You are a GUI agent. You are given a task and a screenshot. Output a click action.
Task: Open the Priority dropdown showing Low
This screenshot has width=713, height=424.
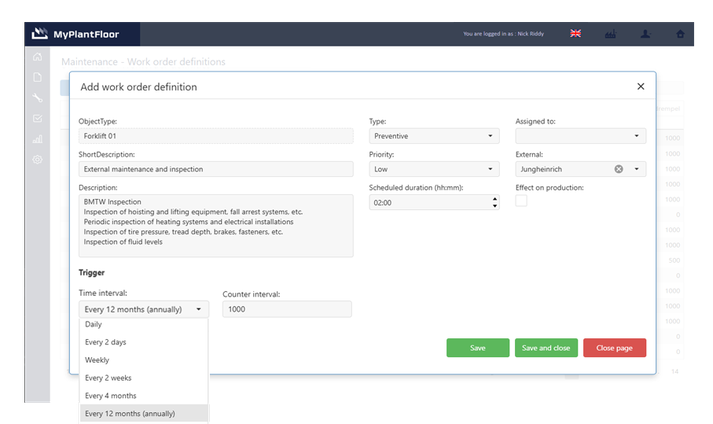pyautogui.click(x=434, y=169)
